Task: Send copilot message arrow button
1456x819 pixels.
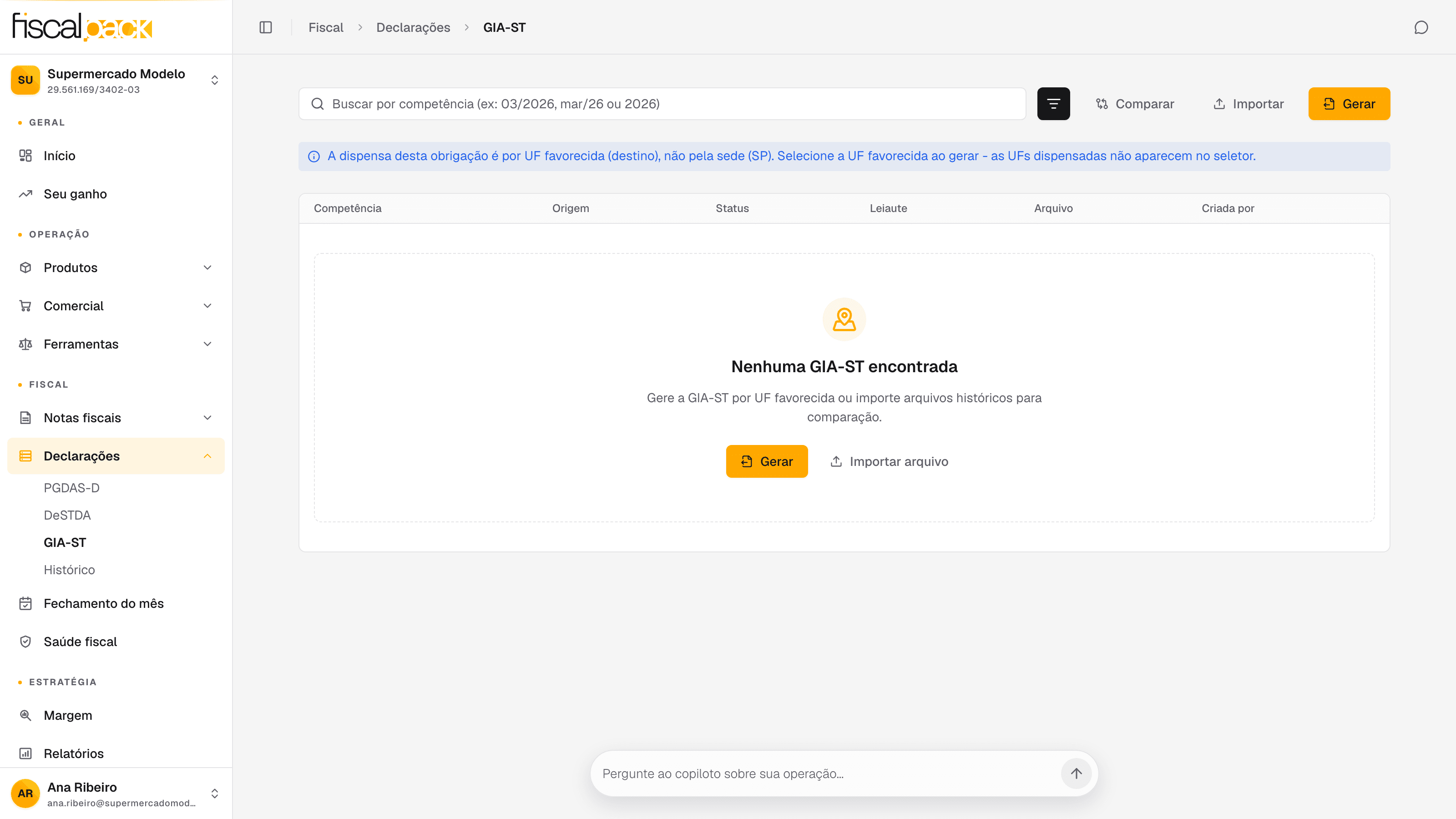Action: (1076, 773)
